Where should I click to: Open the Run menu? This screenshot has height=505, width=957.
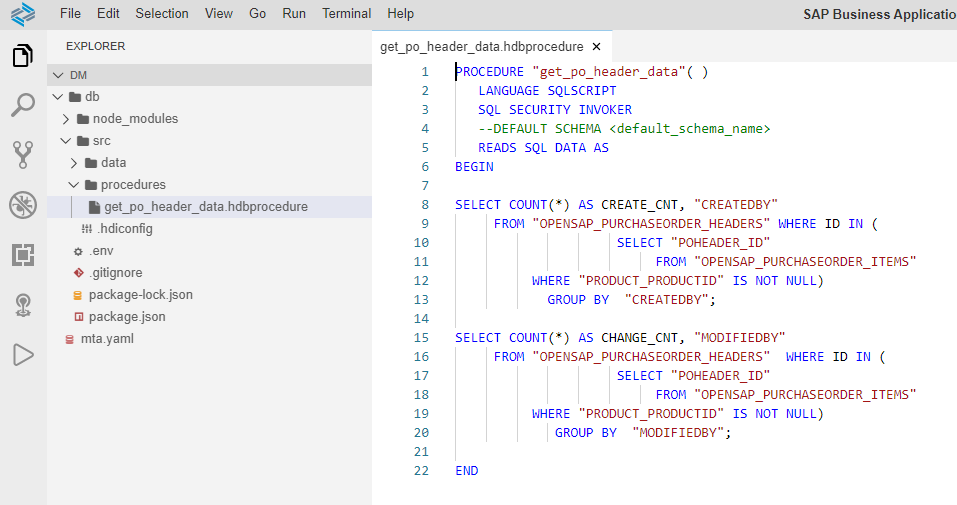(294, 13)
